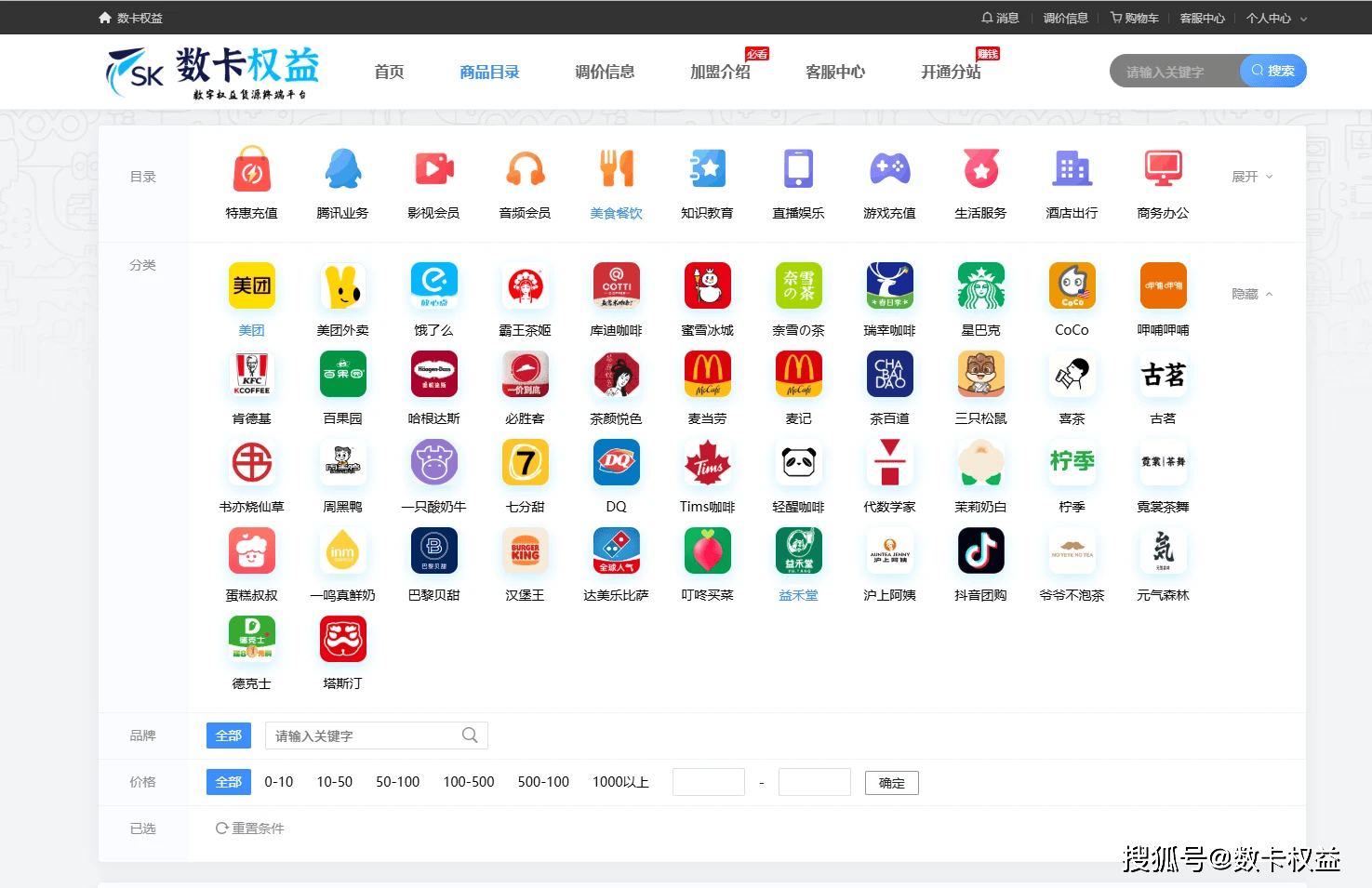Open the 调价信息 nav tab
1372x888 pixels.
coord(605,72)
